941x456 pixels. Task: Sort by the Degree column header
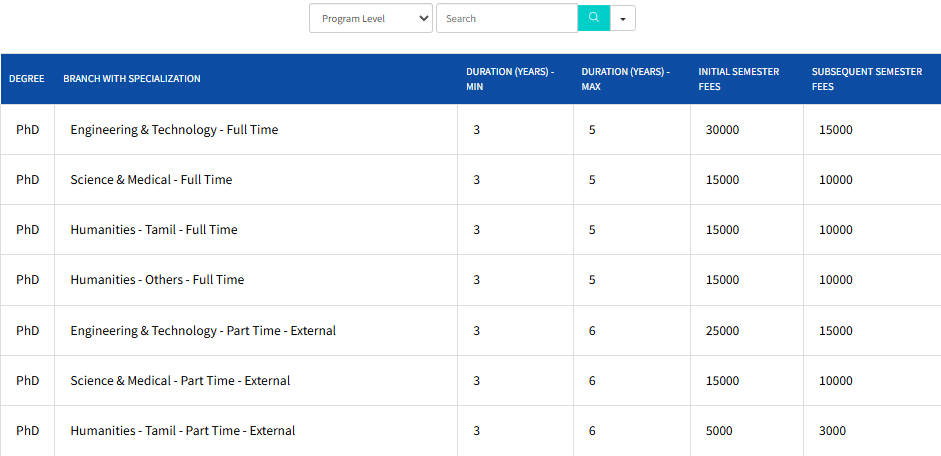[27, 79]
